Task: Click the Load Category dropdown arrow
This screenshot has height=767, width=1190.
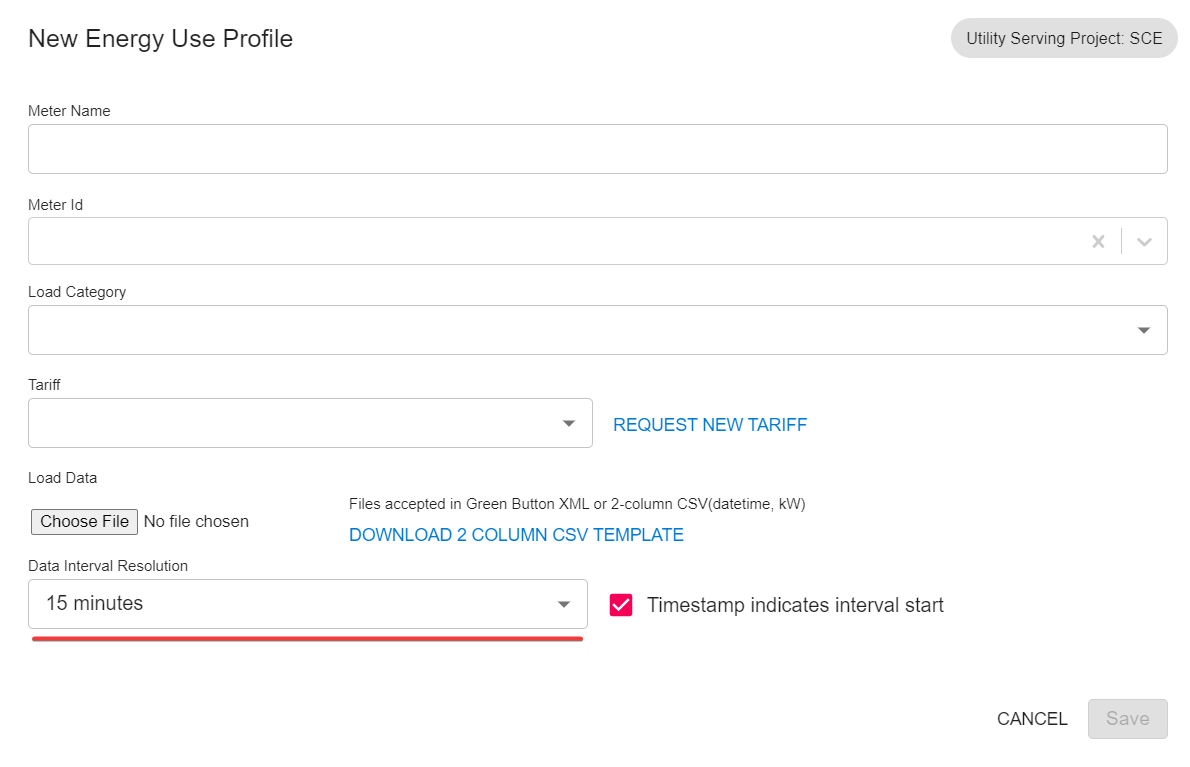Action: point(1144,330)
